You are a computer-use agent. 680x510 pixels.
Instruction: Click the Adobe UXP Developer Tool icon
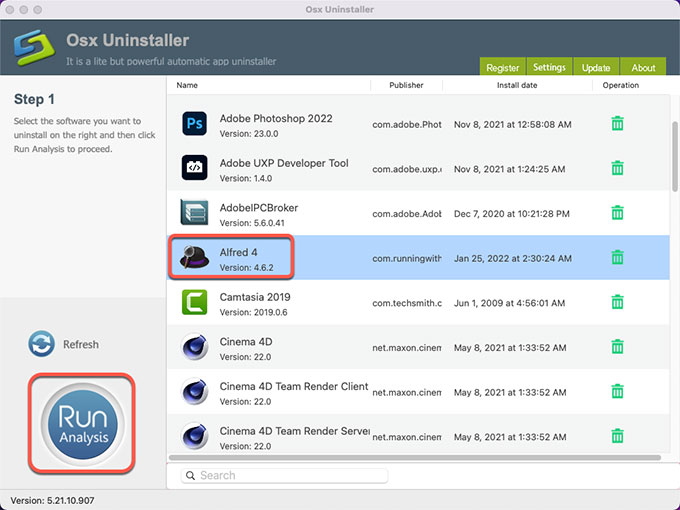(x=194, y=167)
